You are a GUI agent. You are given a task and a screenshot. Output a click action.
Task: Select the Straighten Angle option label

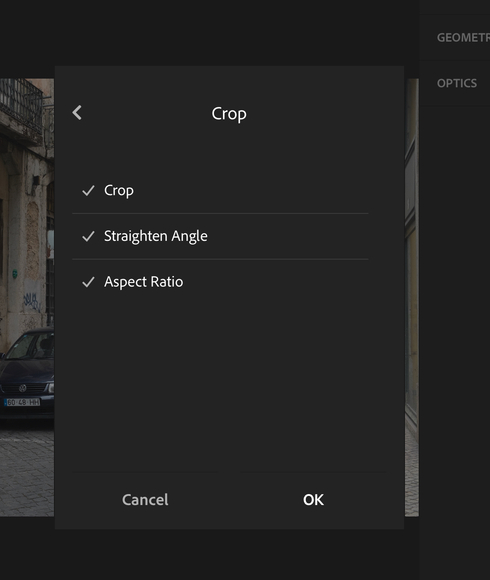156,236
